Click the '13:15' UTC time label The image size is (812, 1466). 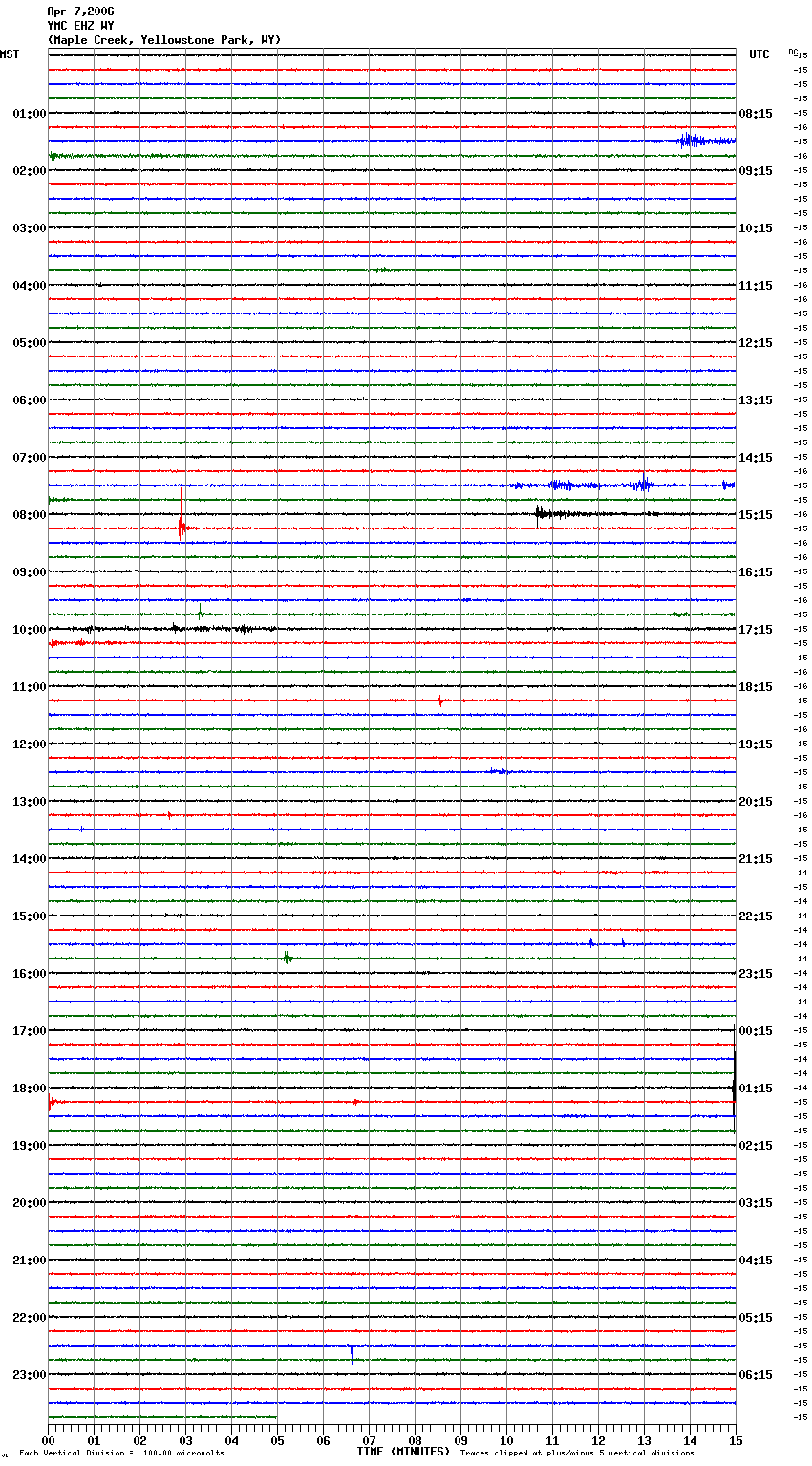[756, 400]
